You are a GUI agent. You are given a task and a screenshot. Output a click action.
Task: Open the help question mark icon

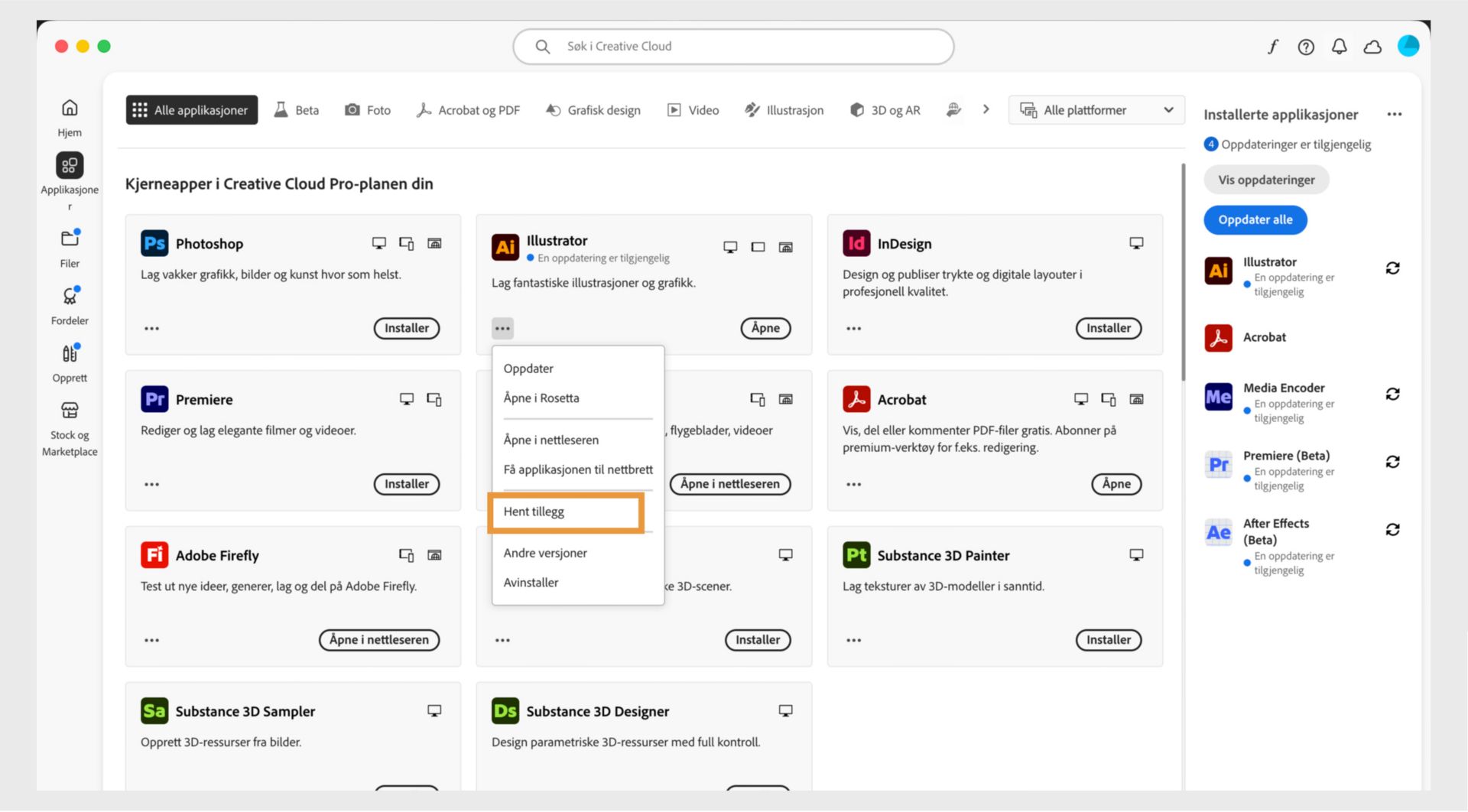pyautogui.click(x=1306, y=47)
